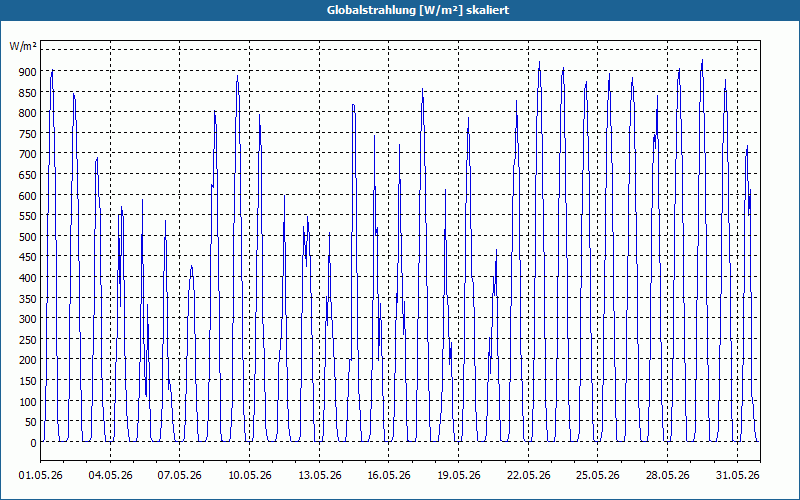This screenshot has width=800, height=500.
Task: Click the date label 31.05.26
Action: pos(737,476)
